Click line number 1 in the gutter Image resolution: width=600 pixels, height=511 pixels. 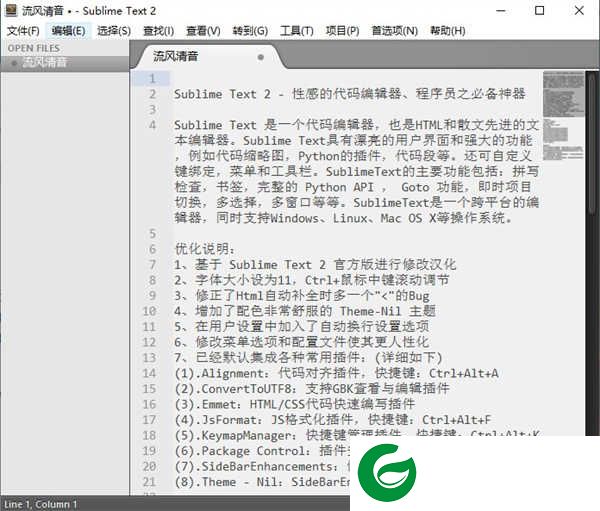152,79
